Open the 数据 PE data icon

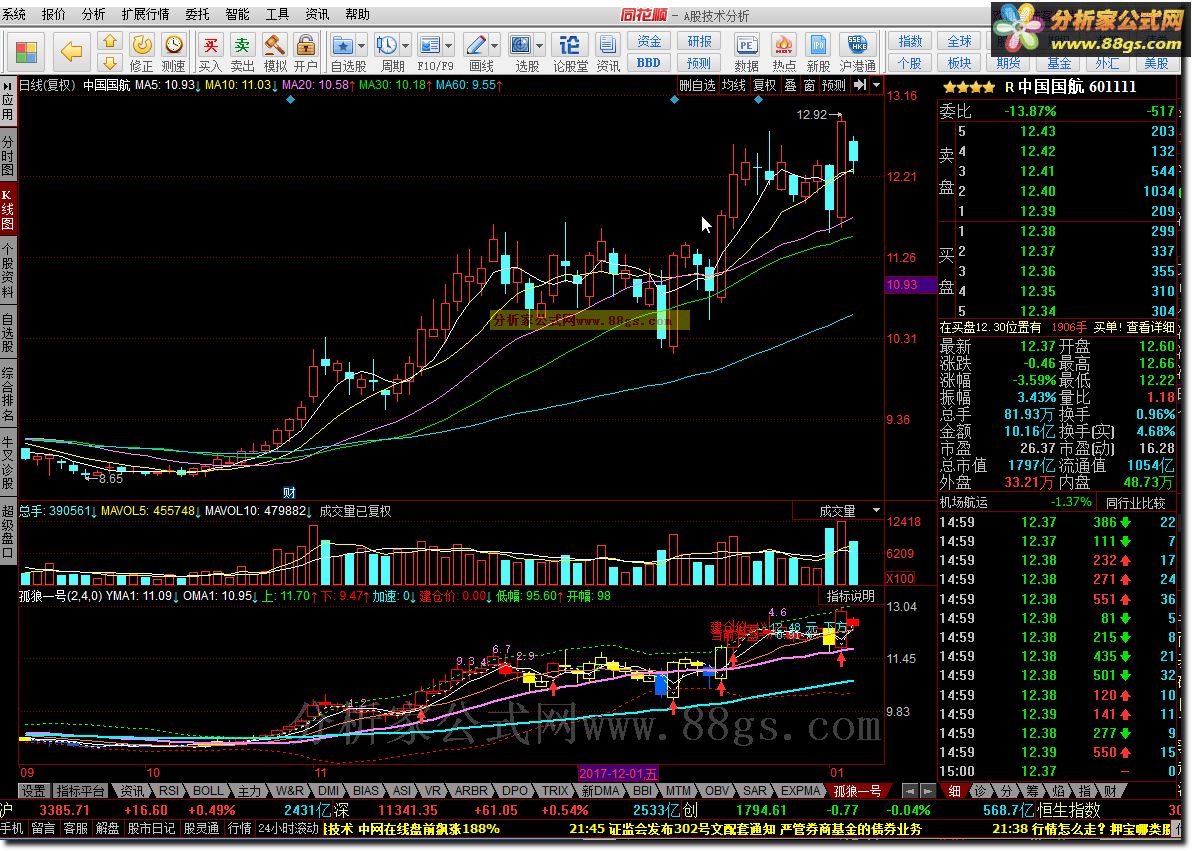coord(746,53)
